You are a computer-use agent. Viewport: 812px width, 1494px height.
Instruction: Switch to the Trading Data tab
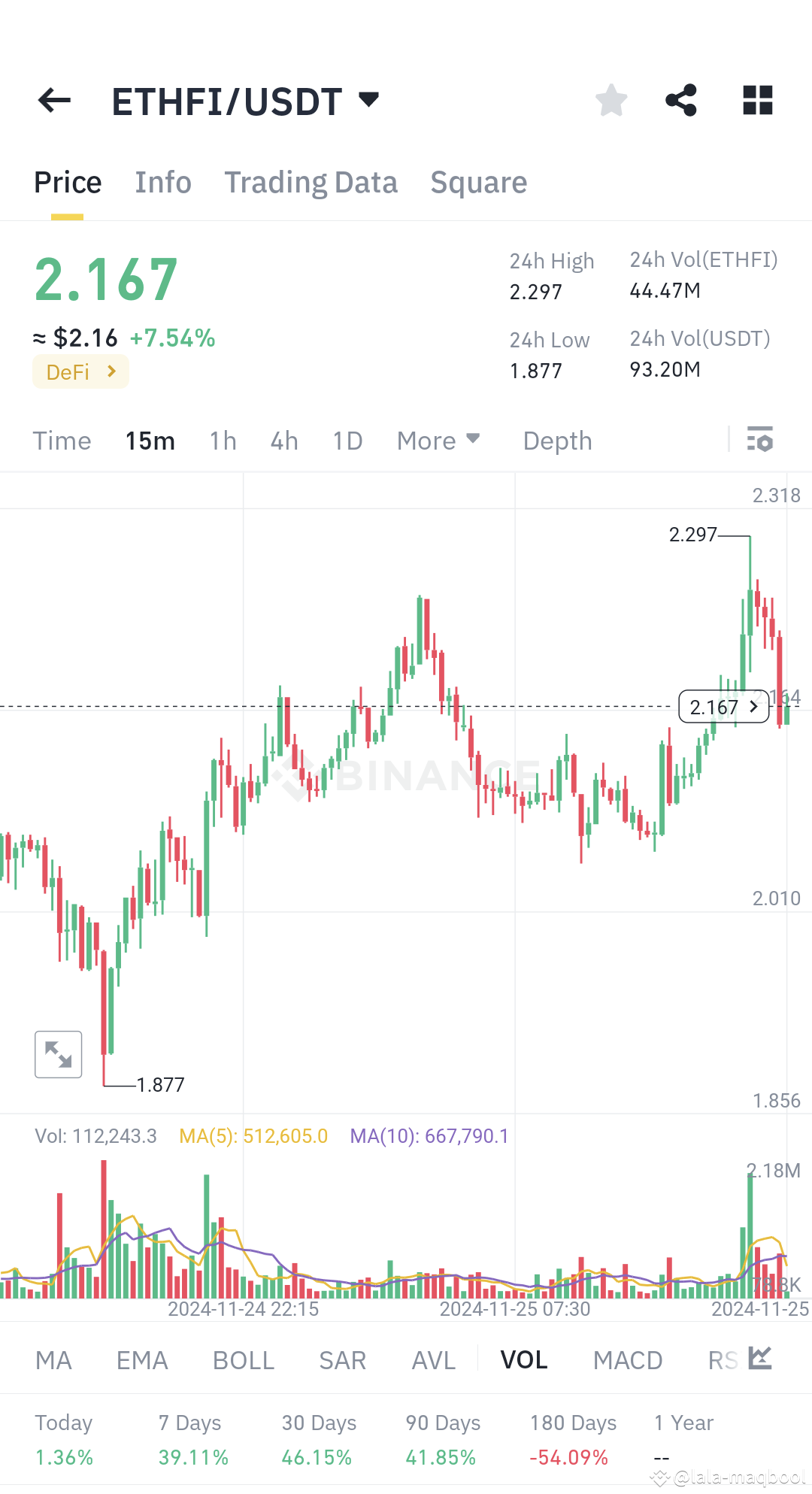[311, 181]
